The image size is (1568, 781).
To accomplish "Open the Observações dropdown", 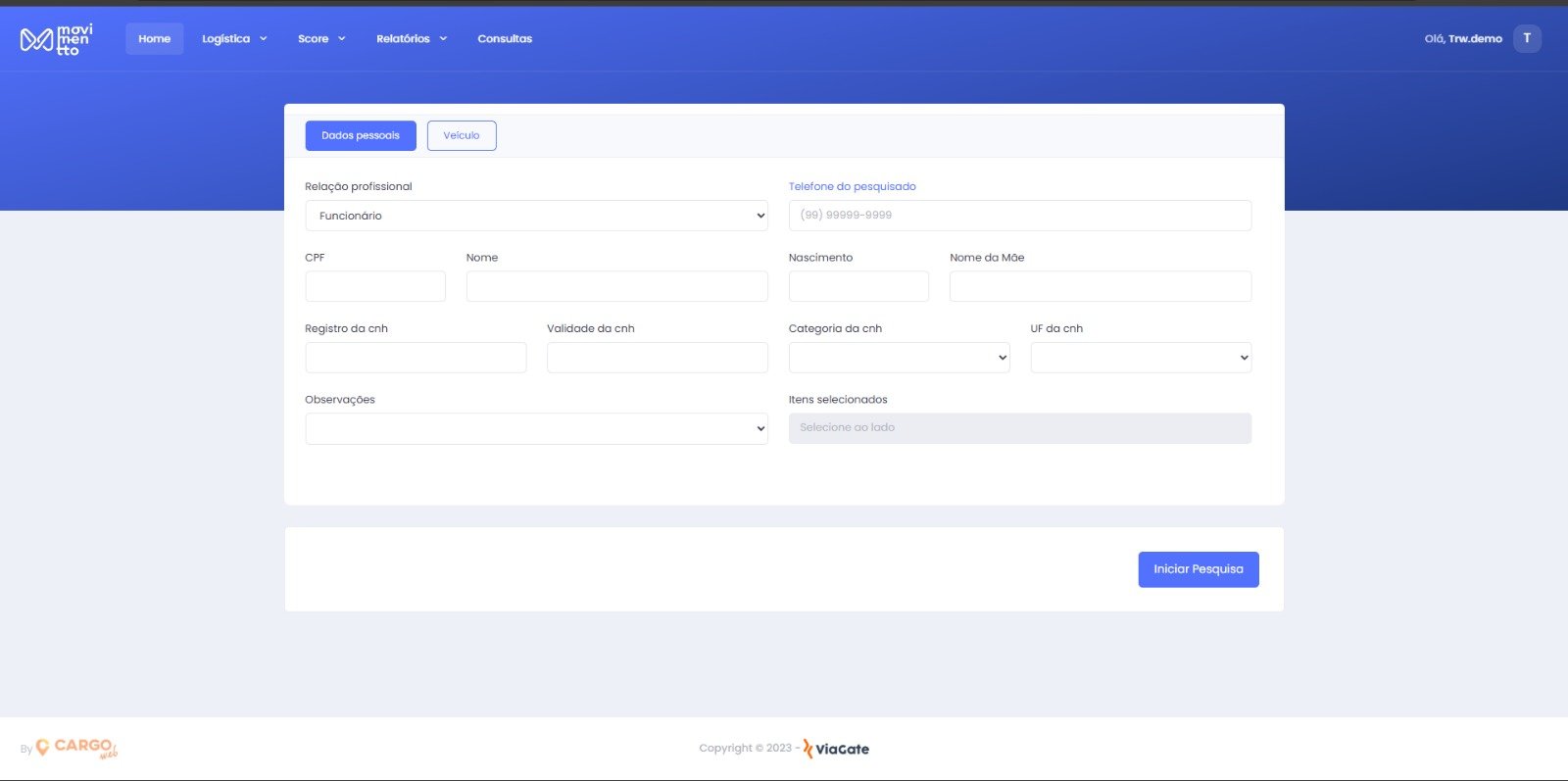I will [536, 428].
